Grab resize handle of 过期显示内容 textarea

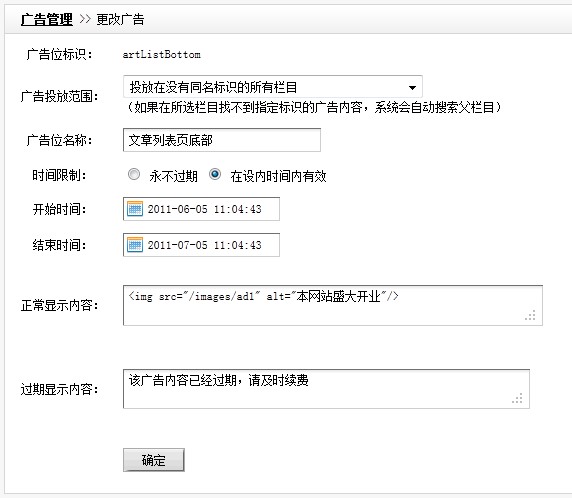click(517, 398)
